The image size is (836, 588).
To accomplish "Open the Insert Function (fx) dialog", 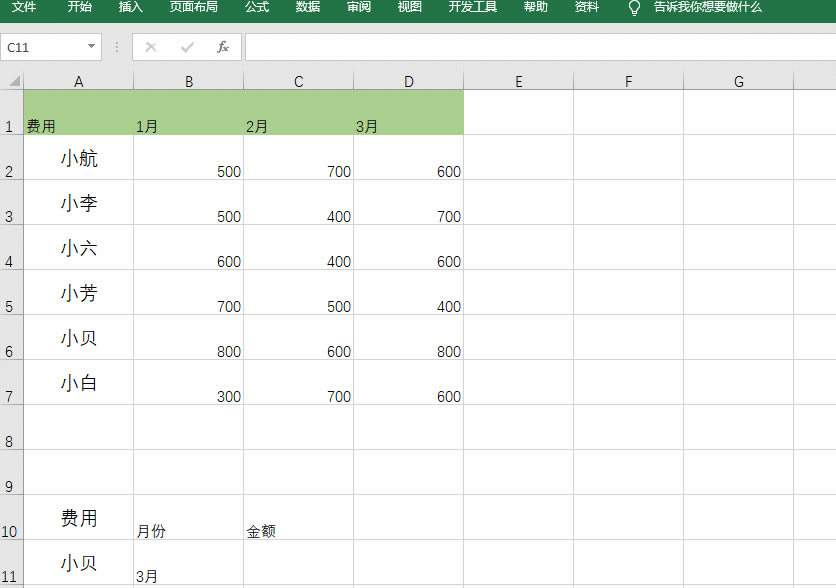I will (223, 46).
